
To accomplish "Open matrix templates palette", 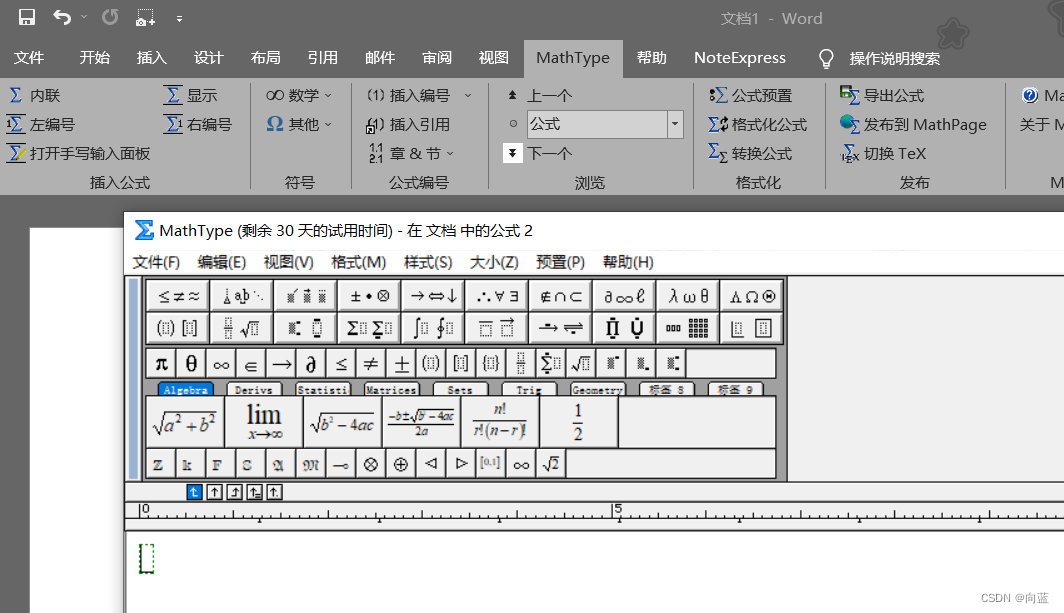I will pos(688,329).
